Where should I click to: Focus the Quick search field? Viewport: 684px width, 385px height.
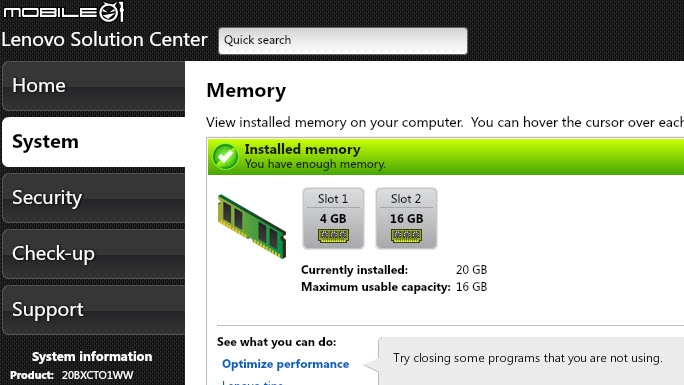click(343, 41)
